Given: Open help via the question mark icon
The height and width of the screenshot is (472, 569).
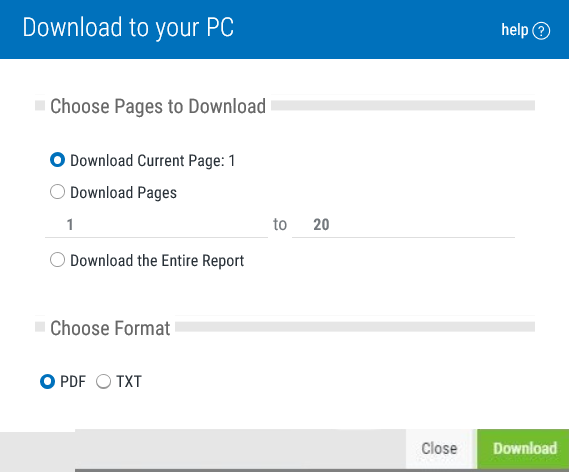Looking at the screenshot, I should tap(541, 31).
